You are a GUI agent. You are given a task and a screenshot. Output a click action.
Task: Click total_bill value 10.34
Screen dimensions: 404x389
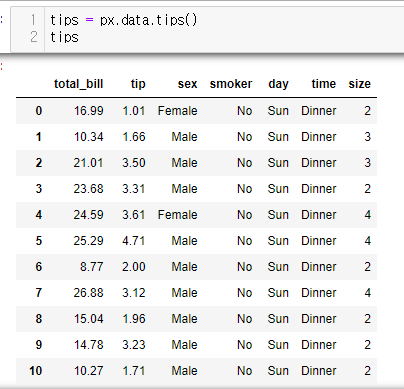point(89,137)
